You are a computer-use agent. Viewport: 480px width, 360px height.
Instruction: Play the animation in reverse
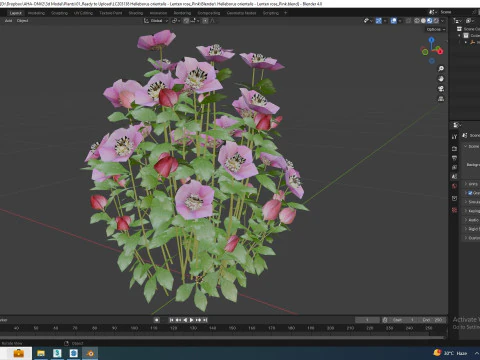tap(185, 320)
